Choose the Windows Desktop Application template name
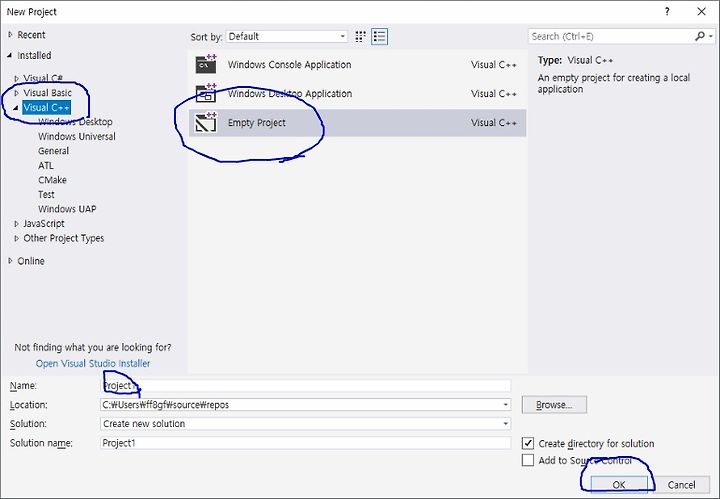720x499 pixels. pos(290,94)
